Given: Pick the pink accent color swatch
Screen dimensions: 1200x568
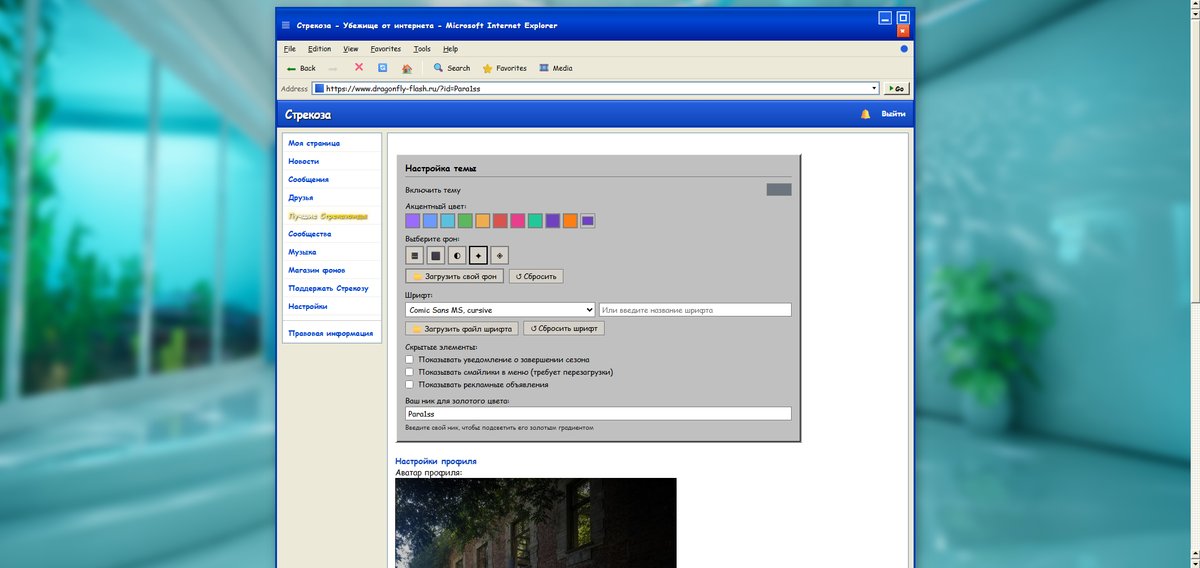Looking at the screenshot, I should [x=518, y=221].
